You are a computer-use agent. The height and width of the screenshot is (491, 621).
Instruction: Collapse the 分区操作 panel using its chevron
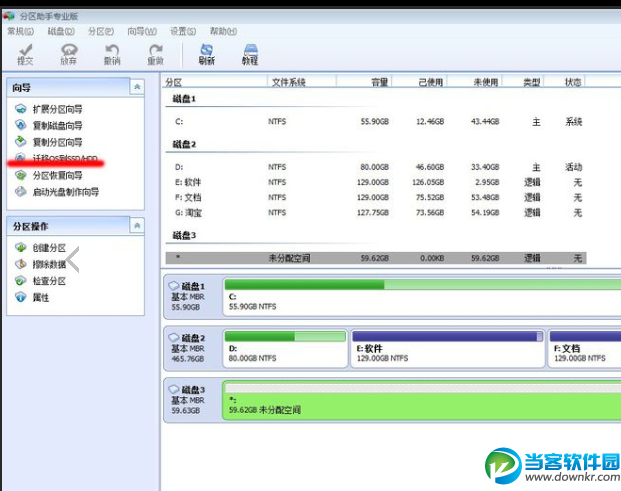(136, 226)
